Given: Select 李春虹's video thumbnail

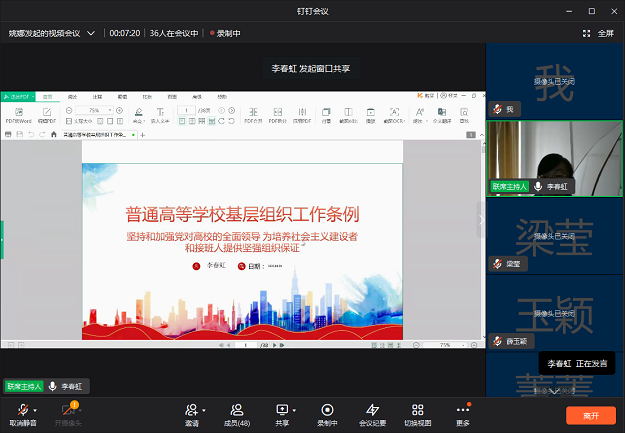Looking at the screenshot, I should tap(554, 157).
